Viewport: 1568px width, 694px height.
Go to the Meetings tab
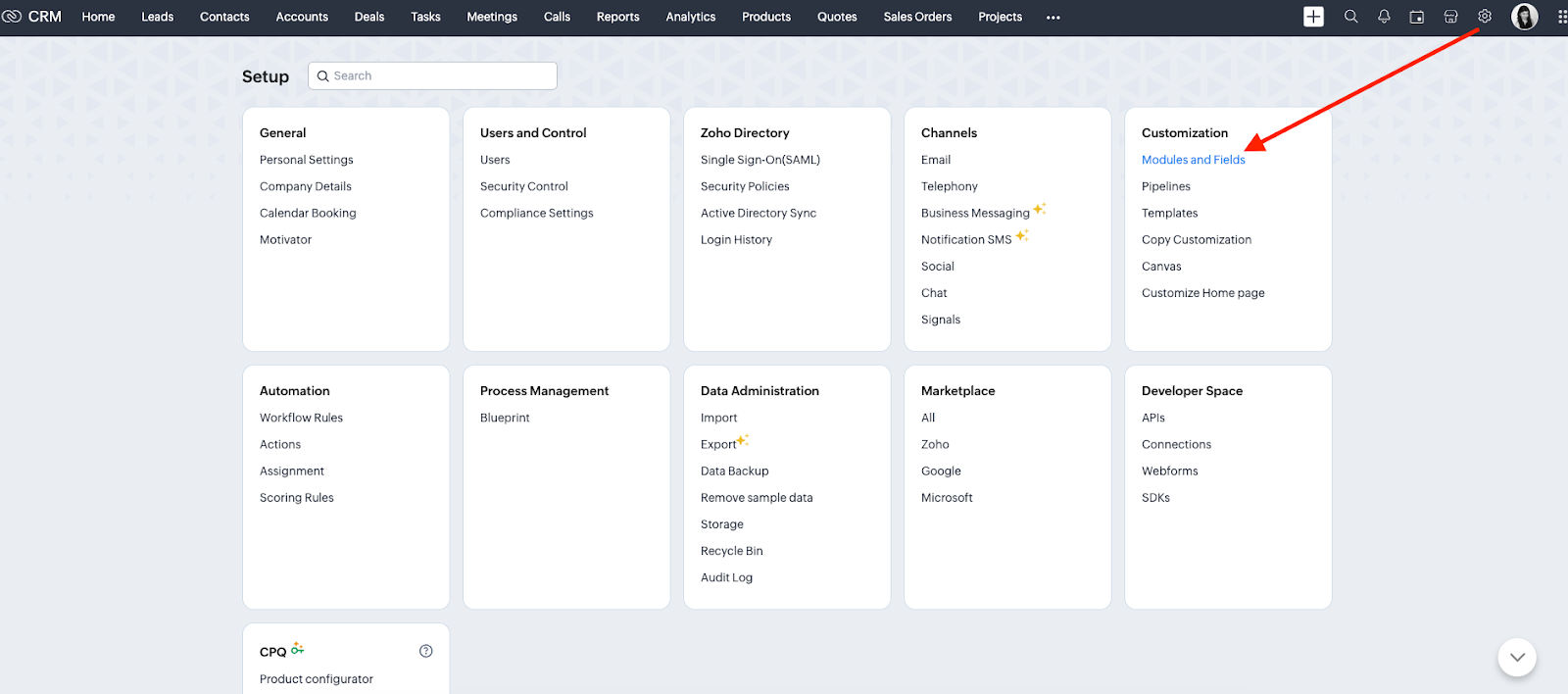[492, 17]
